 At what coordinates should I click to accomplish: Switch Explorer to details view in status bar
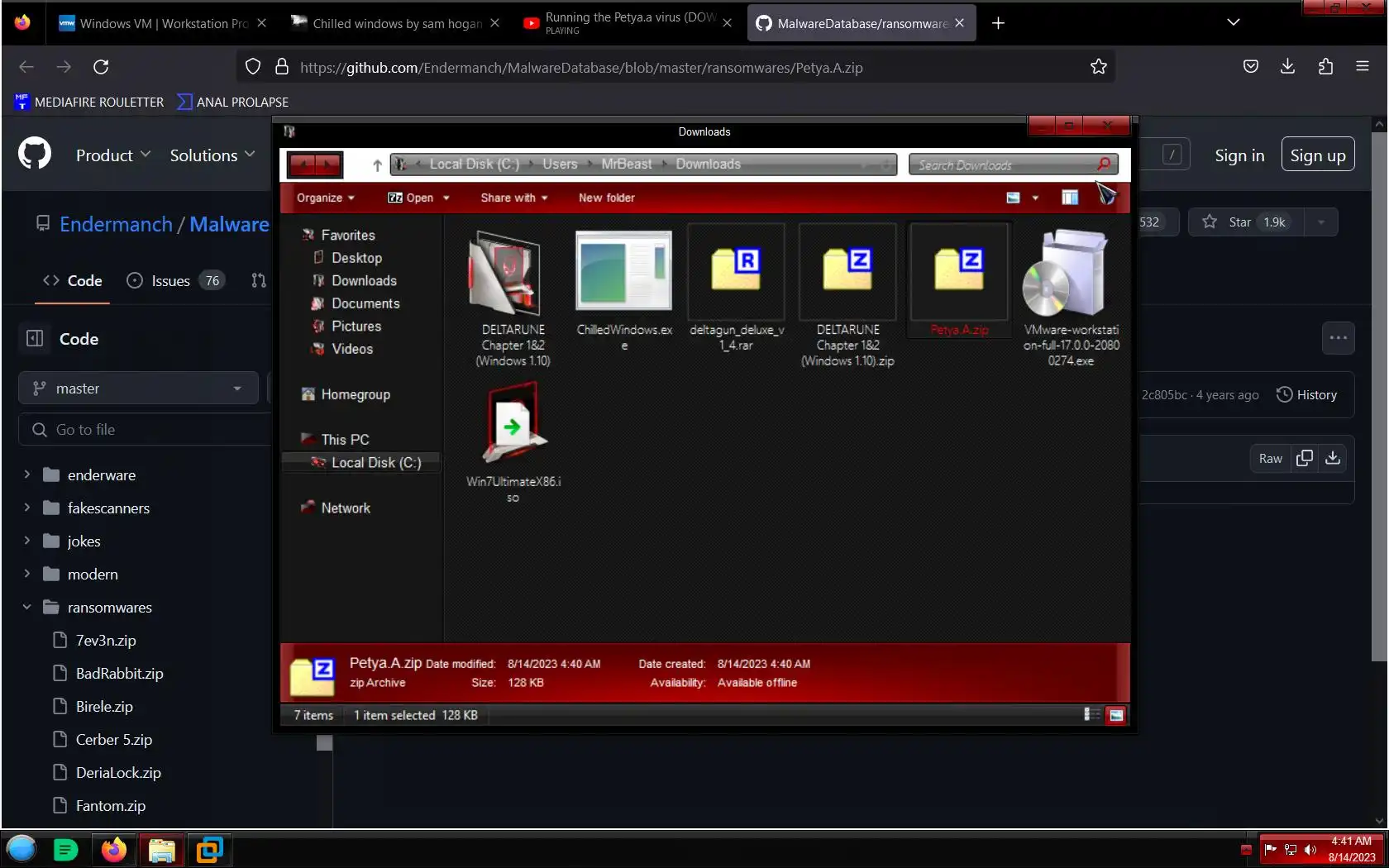pyautogui.click(x=1092, y=714)
